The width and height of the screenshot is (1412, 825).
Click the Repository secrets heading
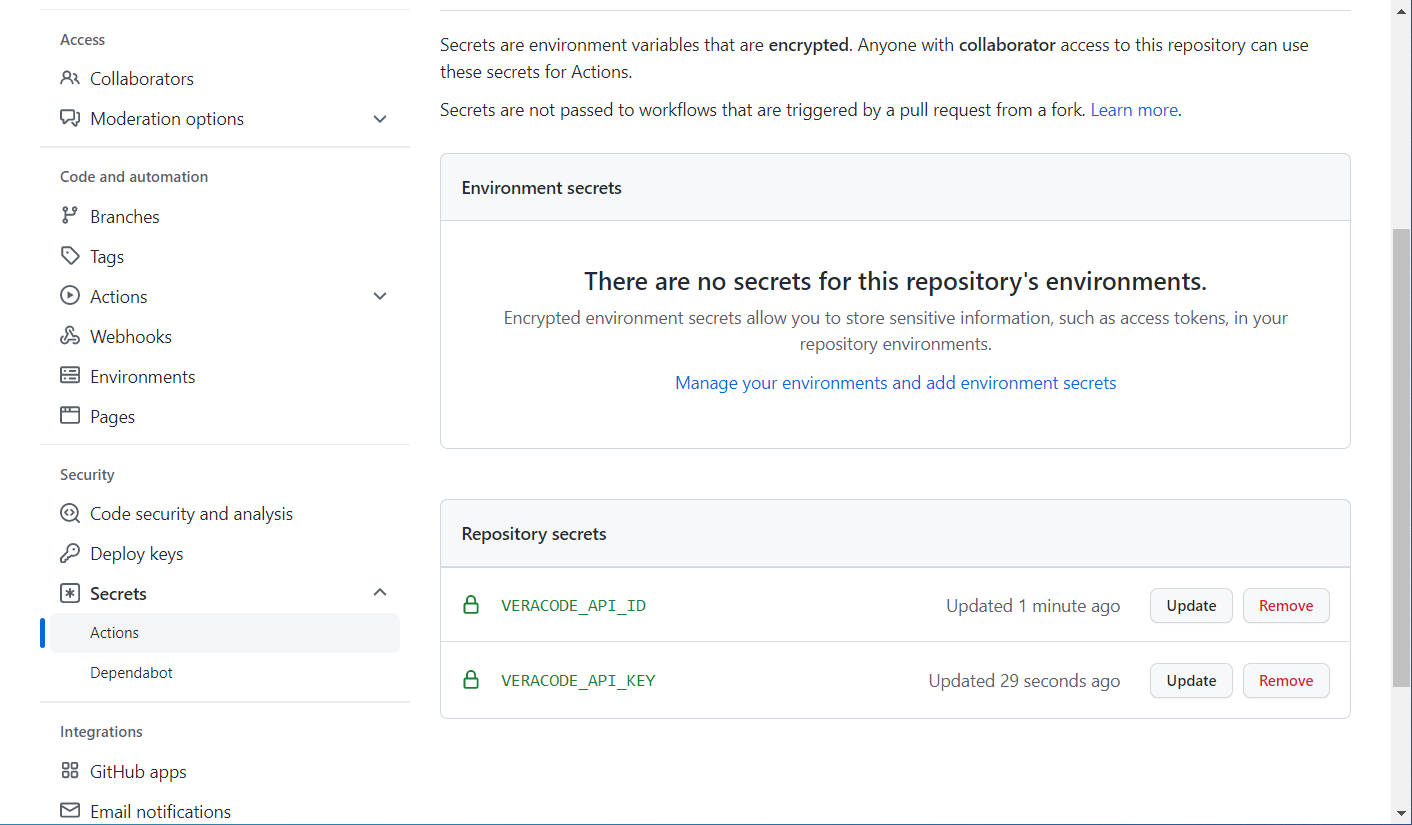click(534, 534)
